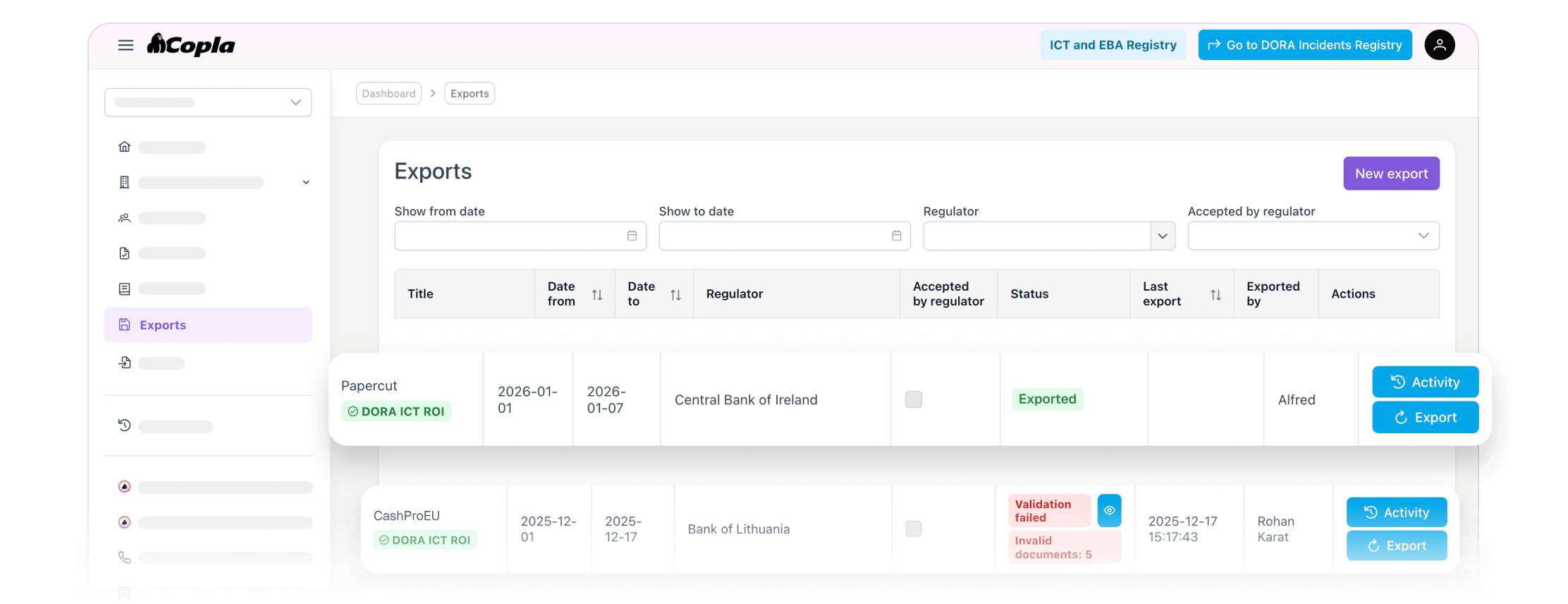The height and width of the screenshot is (604, 1568).
Task: Toggle Accepted by regulator checkbox for Papercut
Action: (913, 399)
